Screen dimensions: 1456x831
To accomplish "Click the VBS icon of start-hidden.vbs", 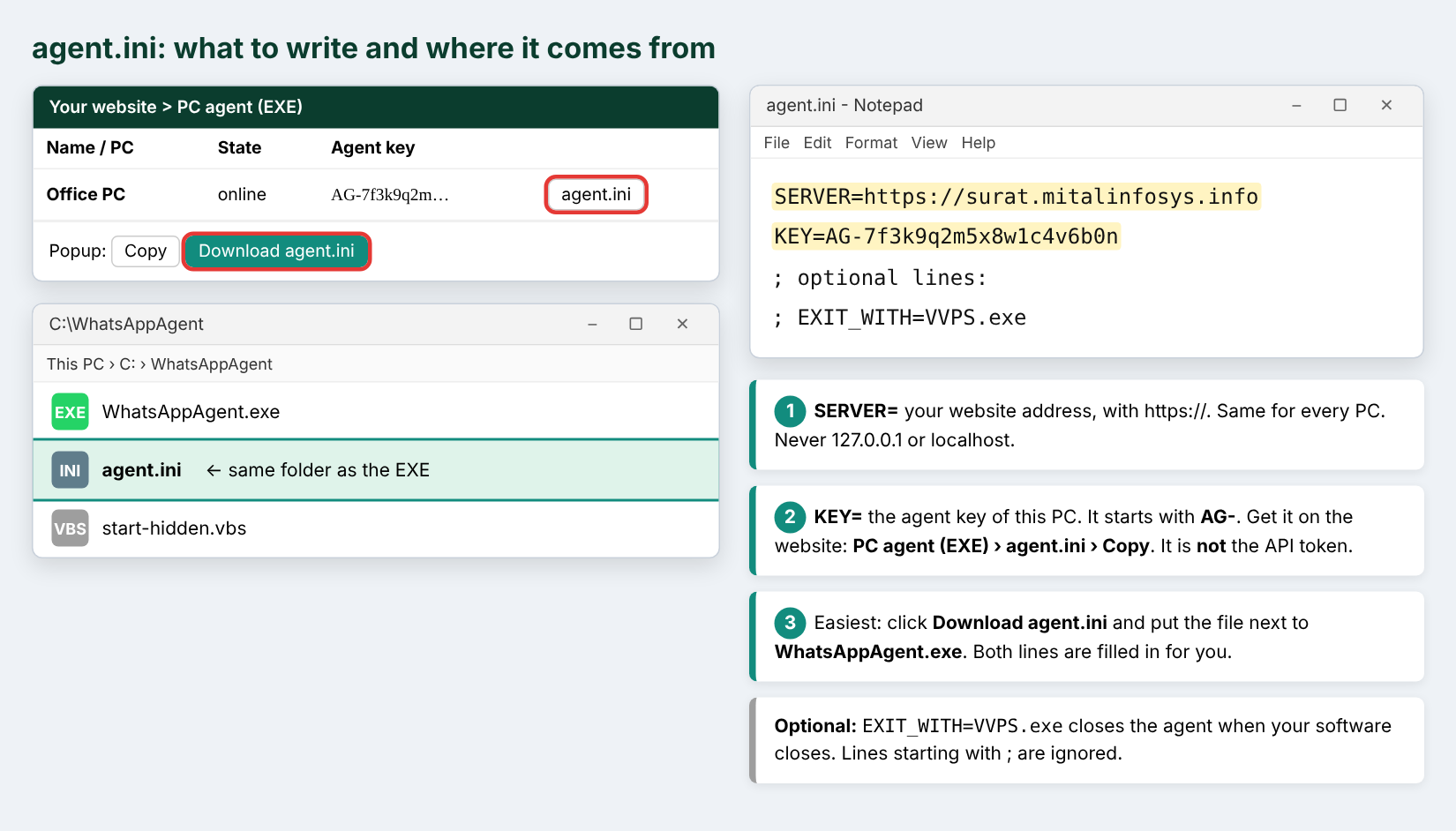I will 70,528.
